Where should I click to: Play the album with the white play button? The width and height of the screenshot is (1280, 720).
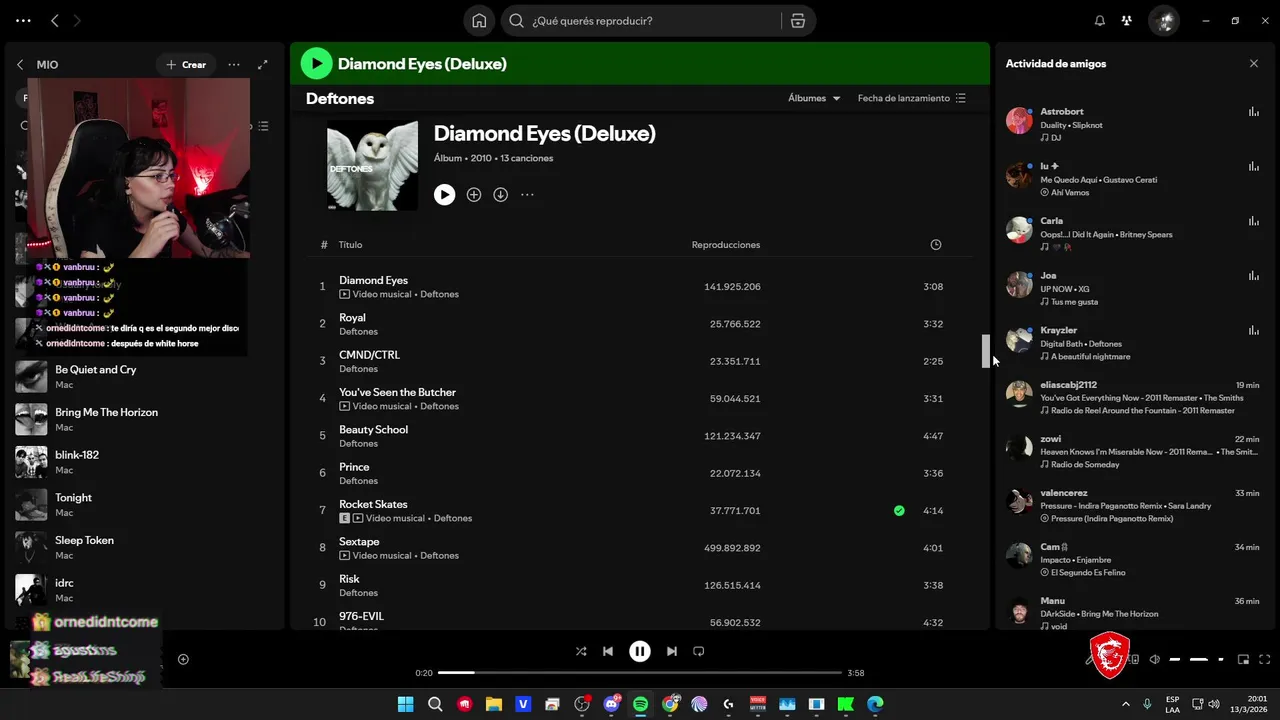coord(444,195)
